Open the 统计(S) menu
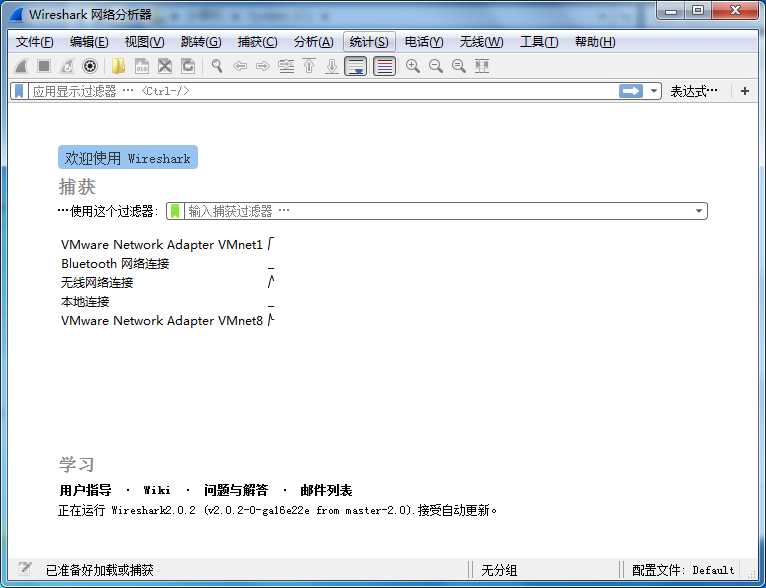Viewport: 766px width, 588px height. pos(369,42)
